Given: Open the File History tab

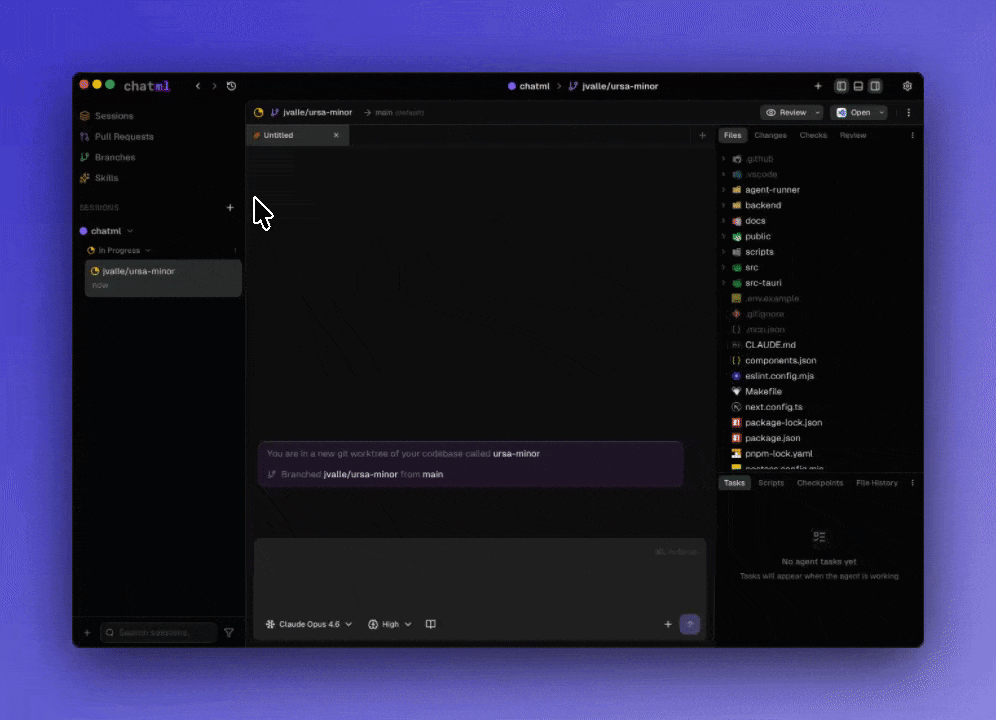Looking at the screenshot, I should tap(876, 482).
